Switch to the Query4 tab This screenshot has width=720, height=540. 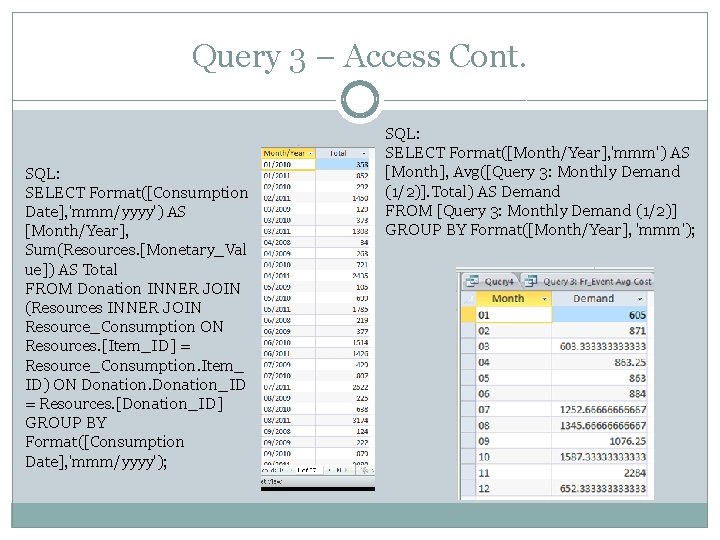pos(490,281)
